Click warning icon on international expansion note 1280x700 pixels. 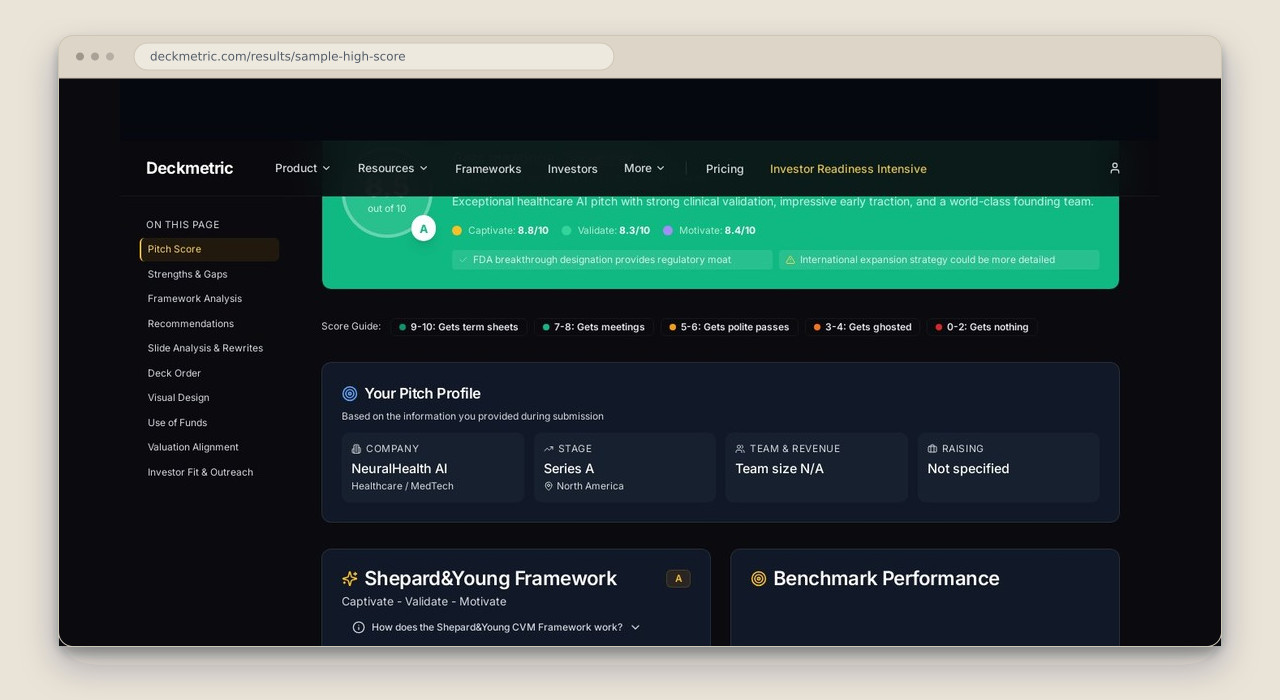(790, 260)
